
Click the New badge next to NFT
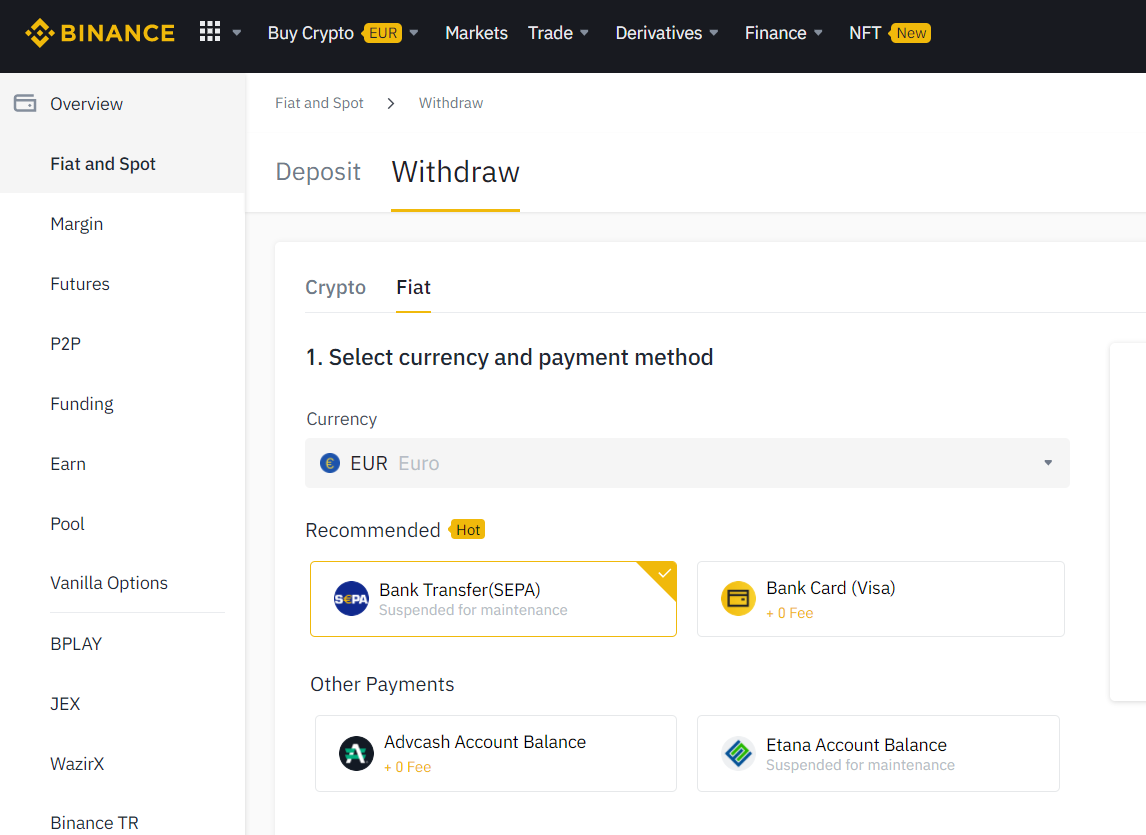(910, 33)
